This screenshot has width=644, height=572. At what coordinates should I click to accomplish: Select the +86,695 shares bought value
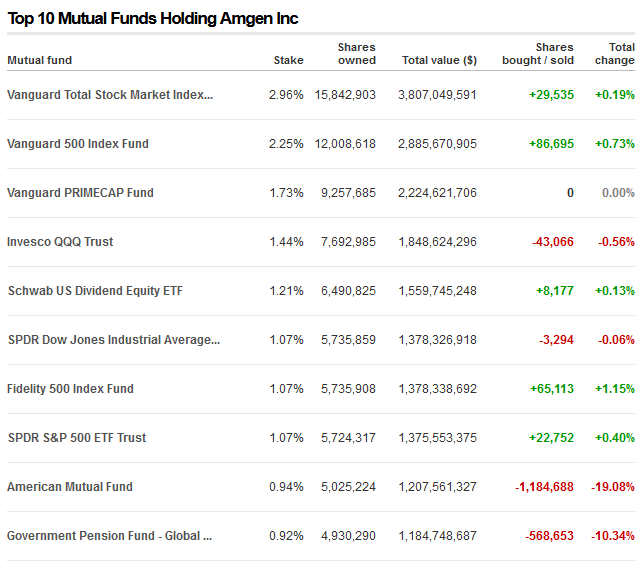(x=552, y=144)
